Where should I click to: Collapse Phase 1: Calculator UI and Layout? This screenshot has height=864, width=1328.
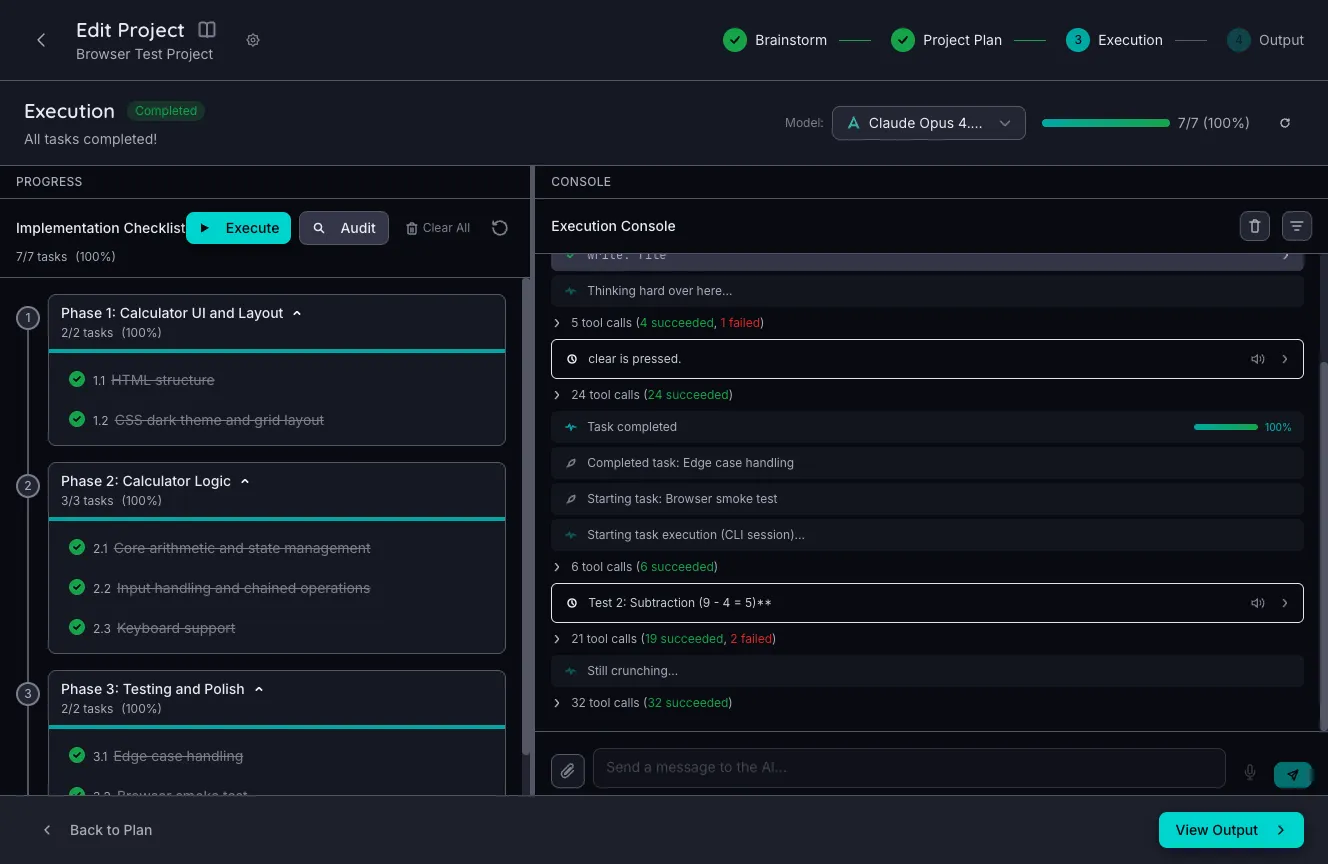[297, 313]
